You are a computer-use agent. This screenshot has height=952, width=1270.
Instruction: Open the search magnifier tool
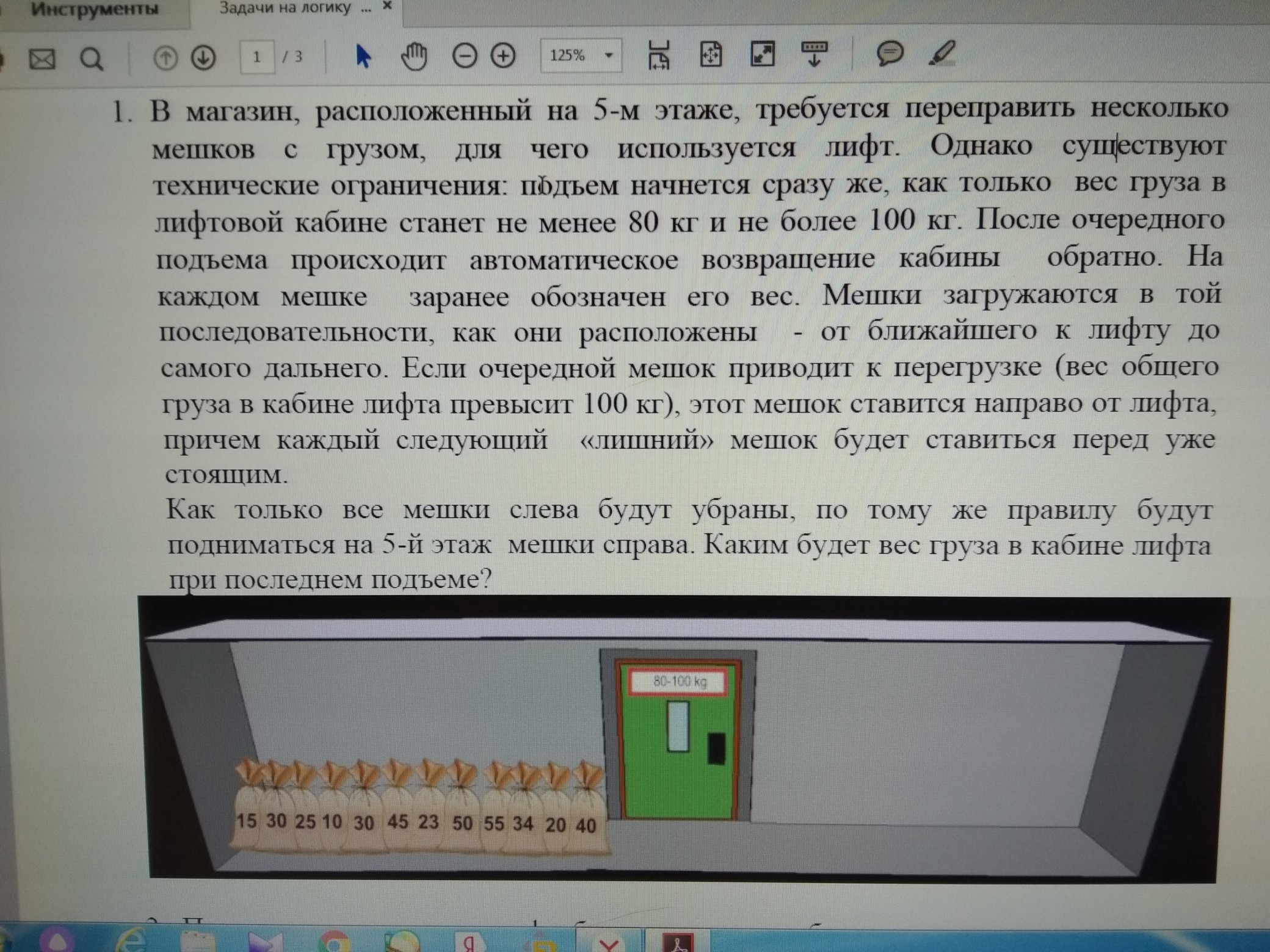pos(92,59)
